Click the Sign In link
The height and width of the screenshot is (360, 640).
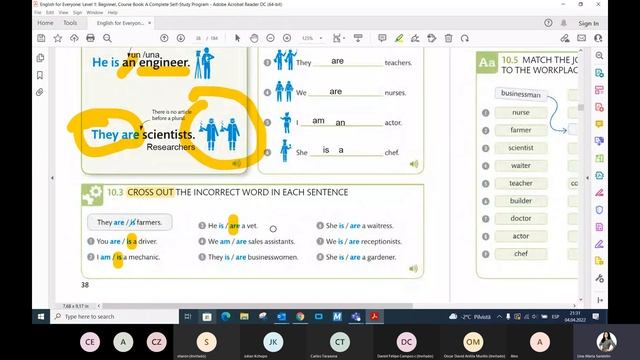[x=589, y=23]
